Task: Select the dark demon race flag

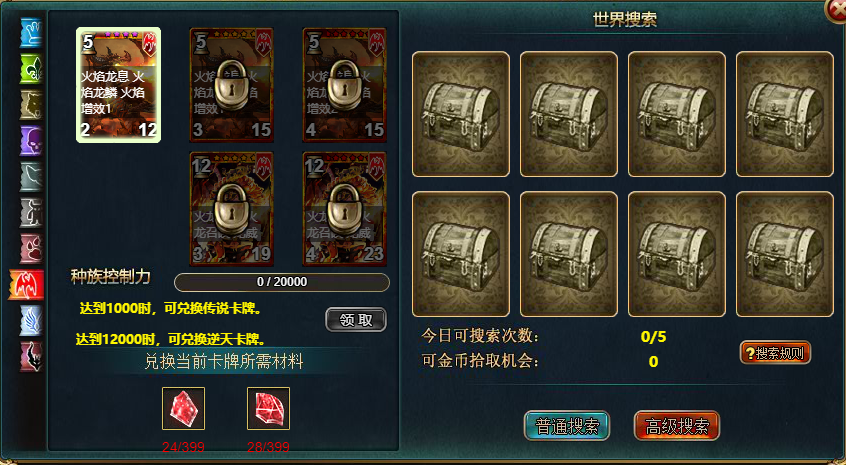Action: click(31, 356)
